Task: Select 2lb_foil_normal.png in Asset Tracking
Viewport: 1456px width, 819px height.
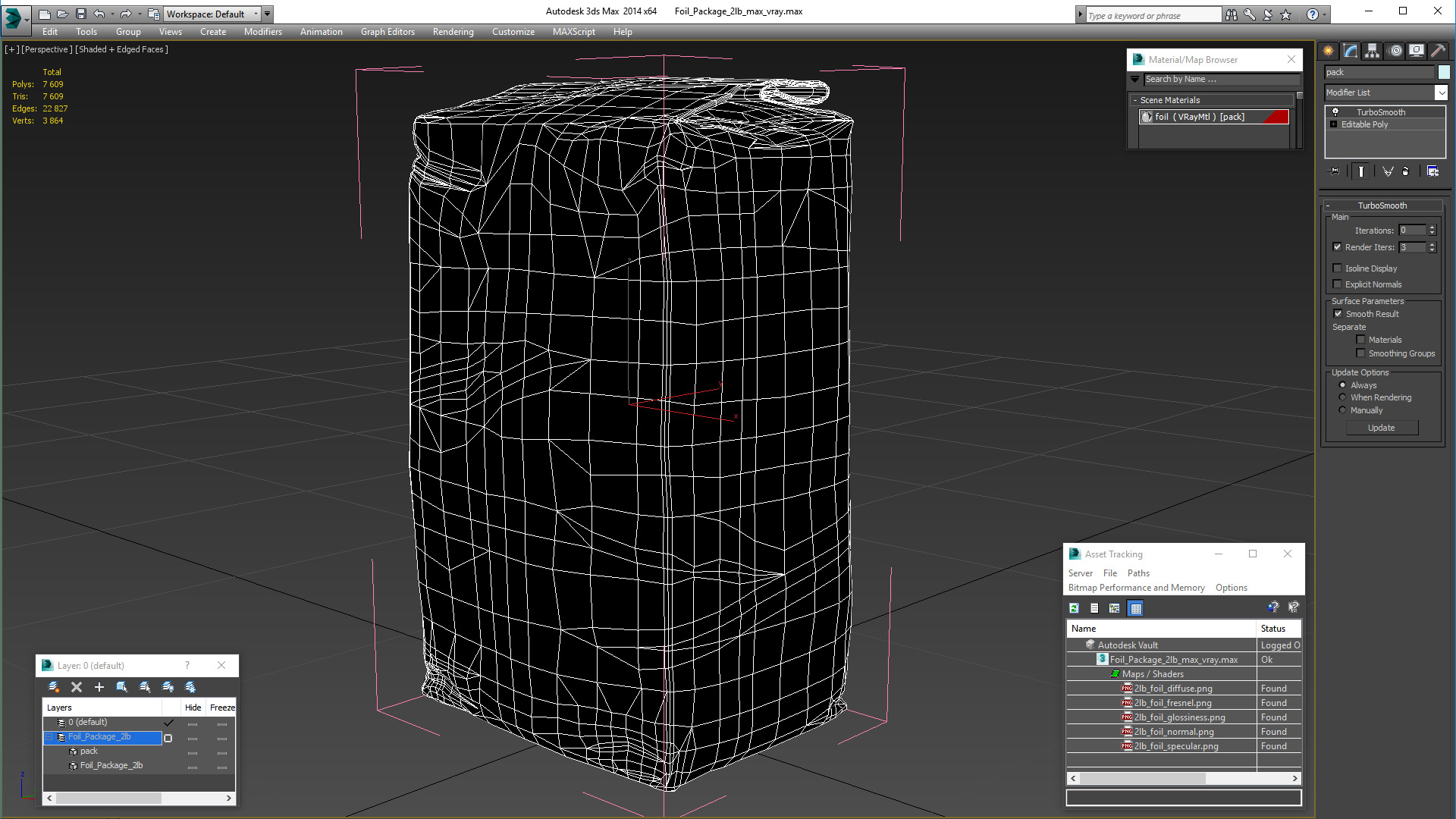Action: [x=1173, y=732]
